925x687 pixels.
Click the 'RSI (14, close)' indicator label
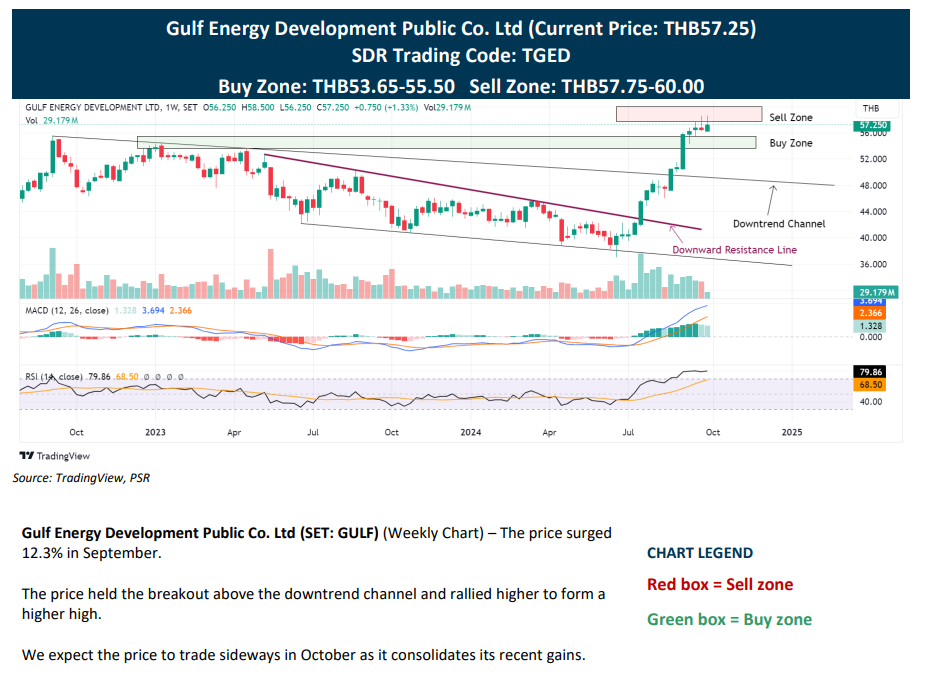54,376
